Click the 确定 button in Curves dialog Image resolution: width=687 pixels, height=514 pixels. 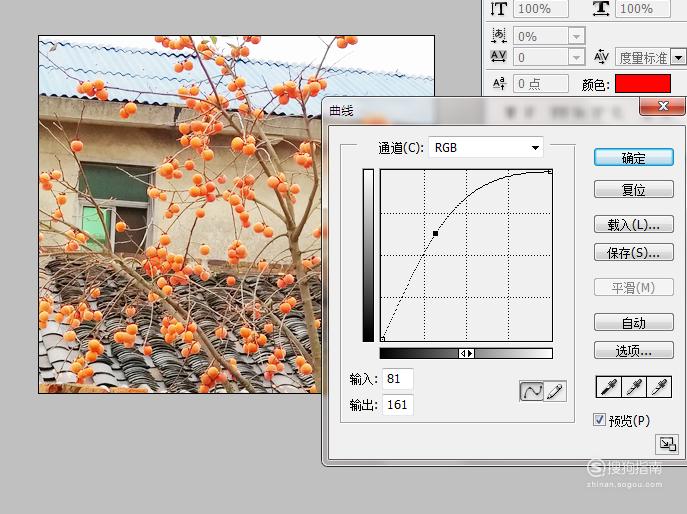coord(634,157)
